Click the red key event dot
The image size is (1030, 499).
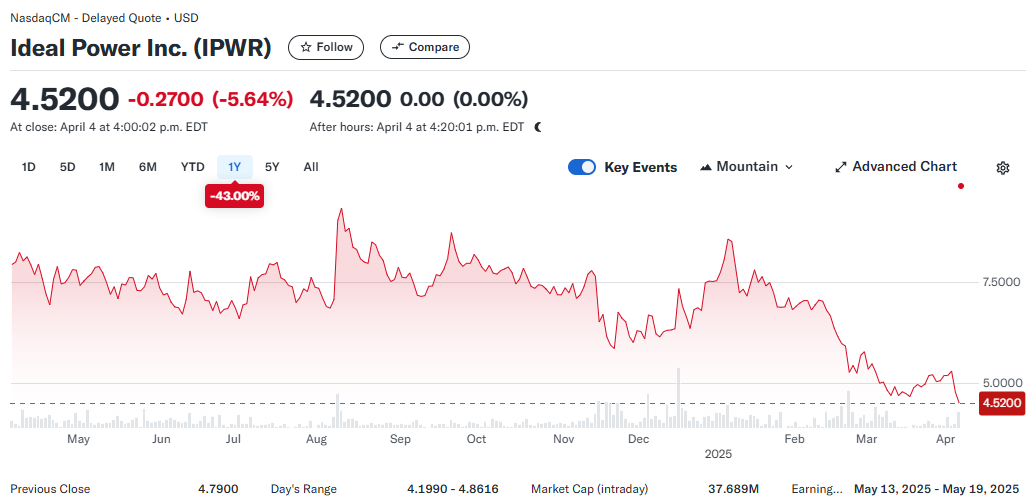(961, 186)
